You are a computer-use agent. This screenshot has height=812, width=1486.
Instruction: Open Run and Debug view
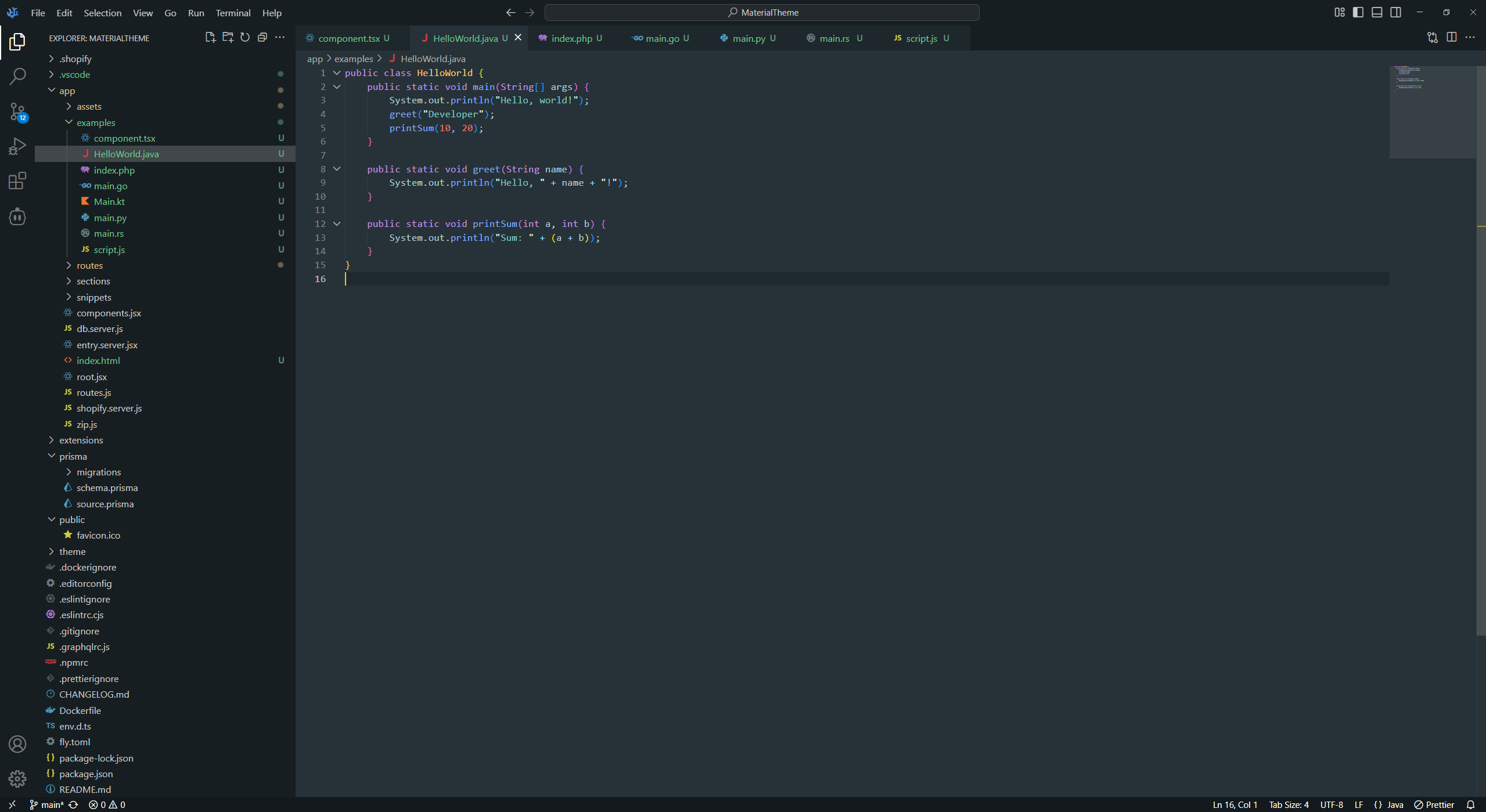click(17, 146)
